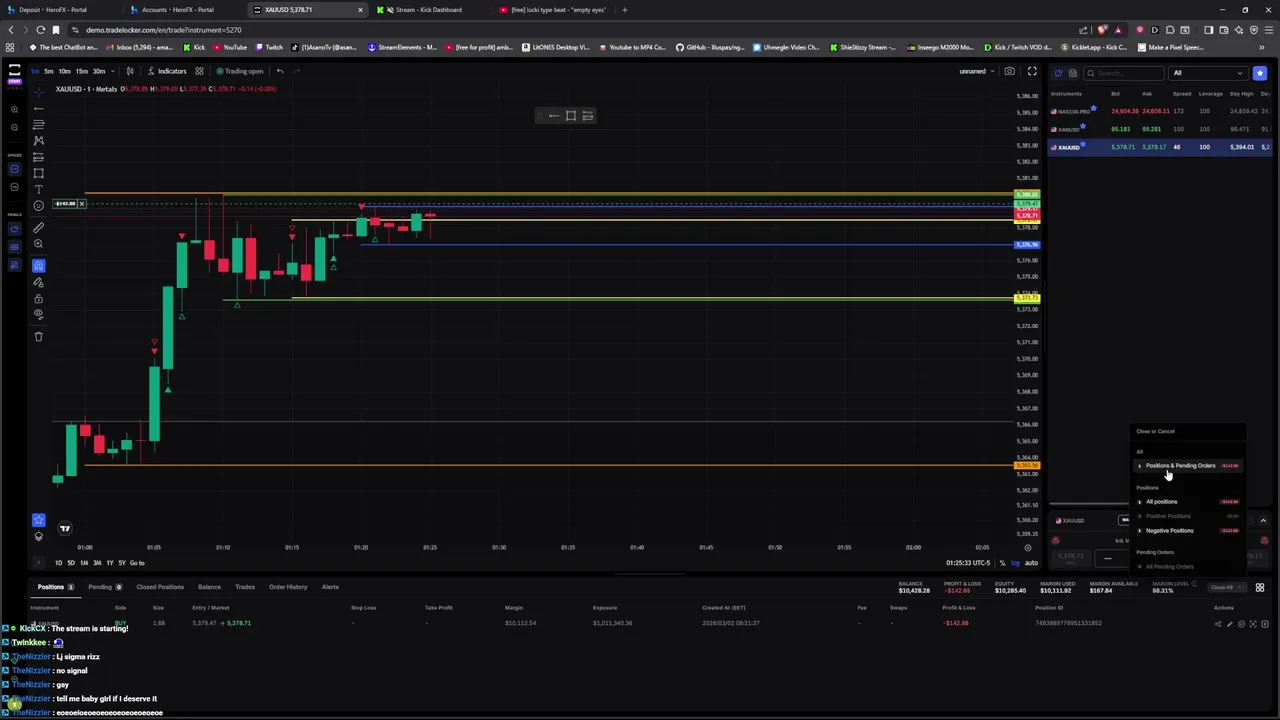Toggle auto scale on price axis
The image size is (1280, 720).
[x=1030, y=563]
